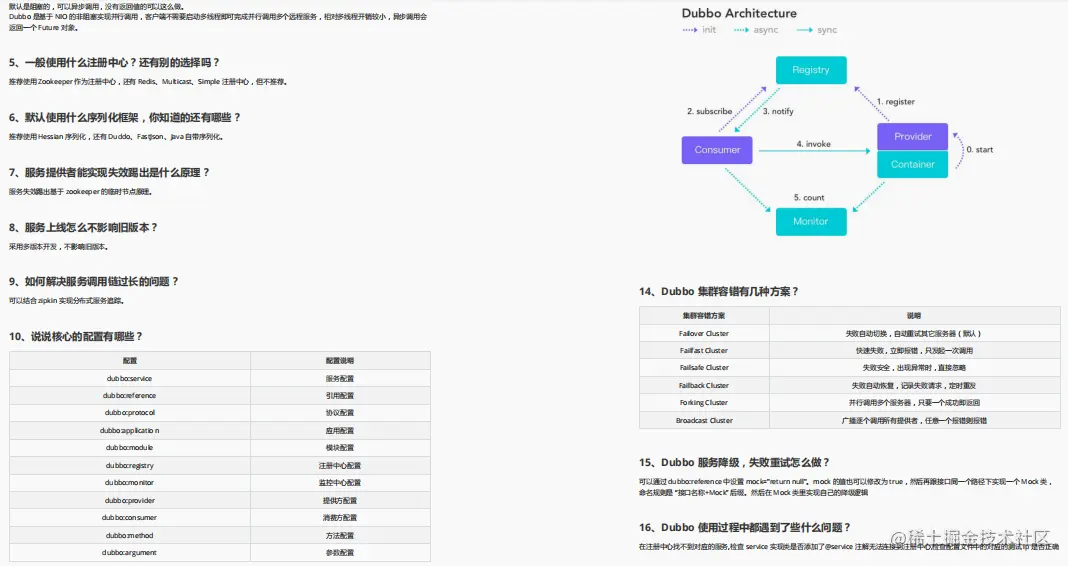Click heading 10 about 核心的配置
Viewport: 1068px width, 566px height.
pyautogui.click(x=76, y=336)
